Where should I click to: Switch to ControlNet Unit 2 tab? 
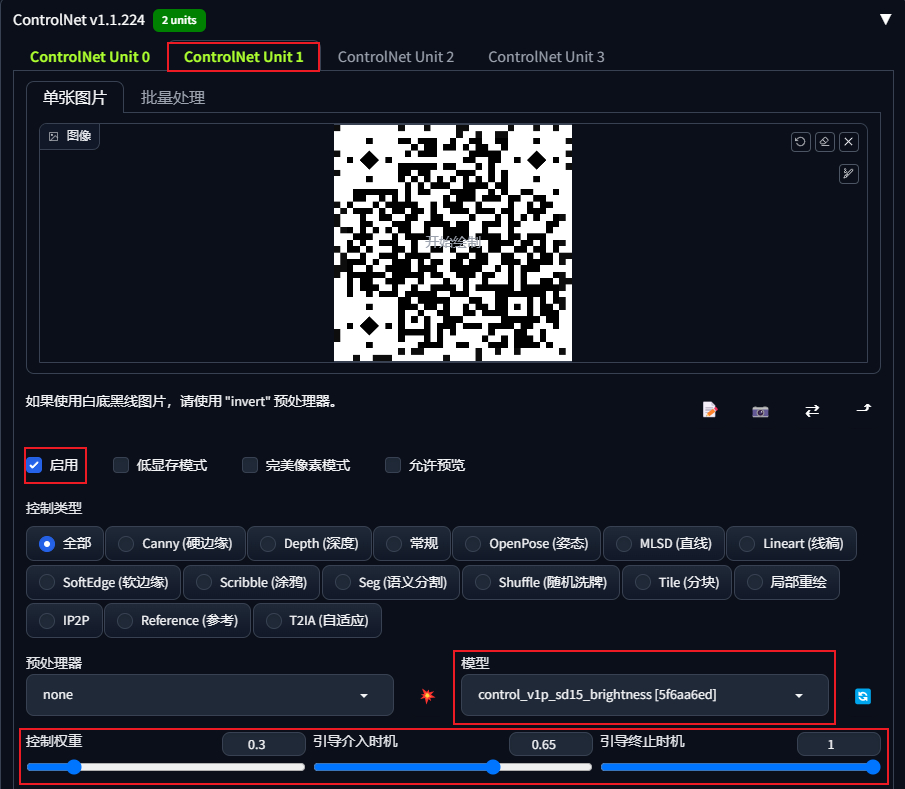(x=396, y=57)
